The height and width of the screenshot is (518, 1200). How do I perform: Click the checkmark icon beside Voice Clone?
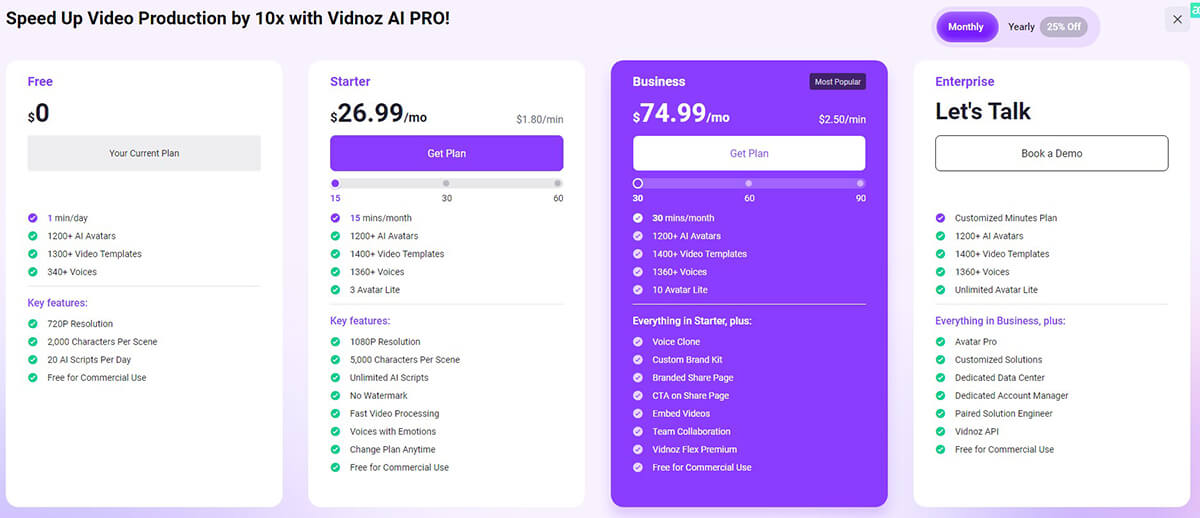638,342
